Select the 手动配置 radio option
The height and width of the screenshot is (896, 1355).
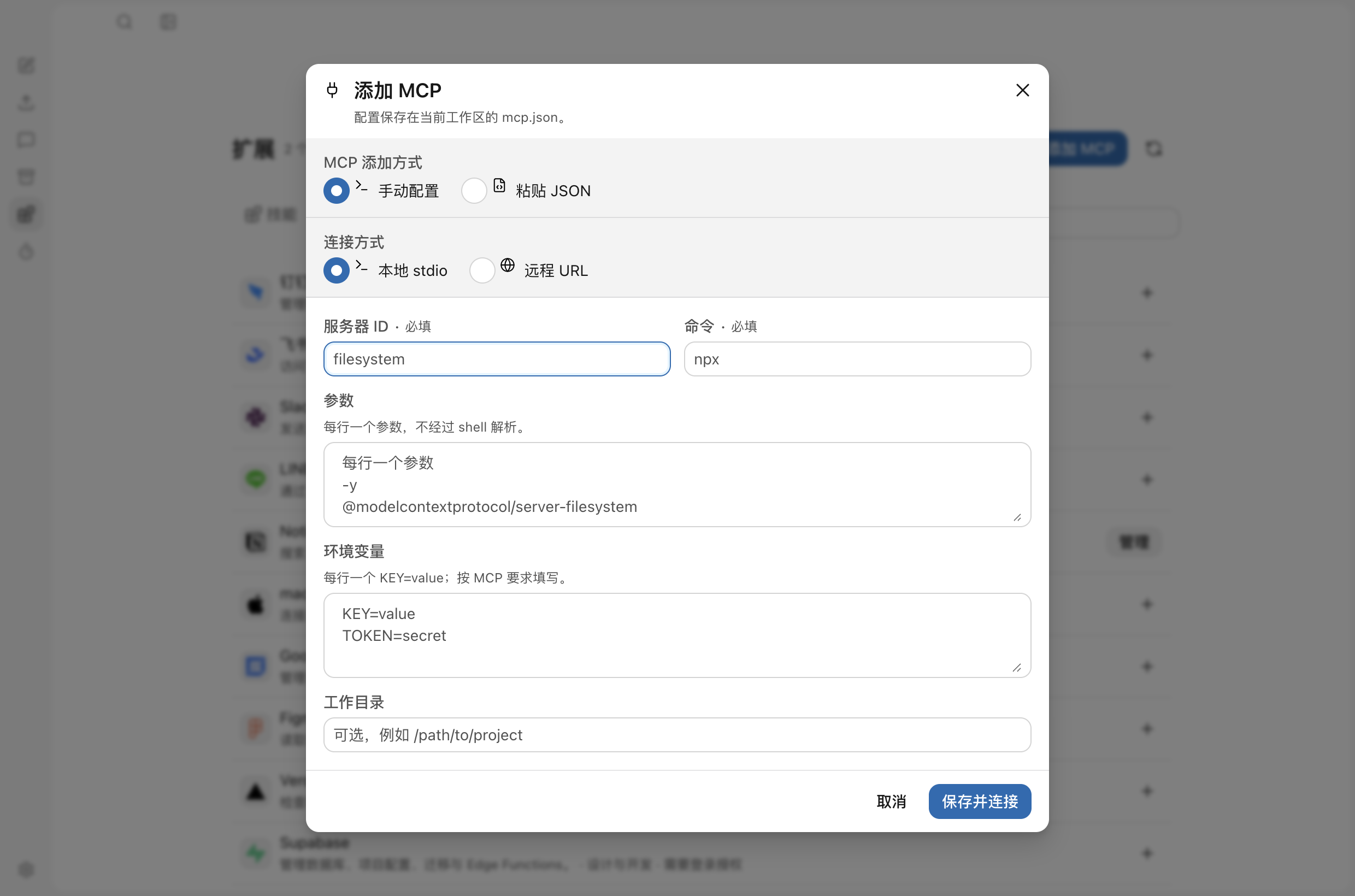[336, 190]
